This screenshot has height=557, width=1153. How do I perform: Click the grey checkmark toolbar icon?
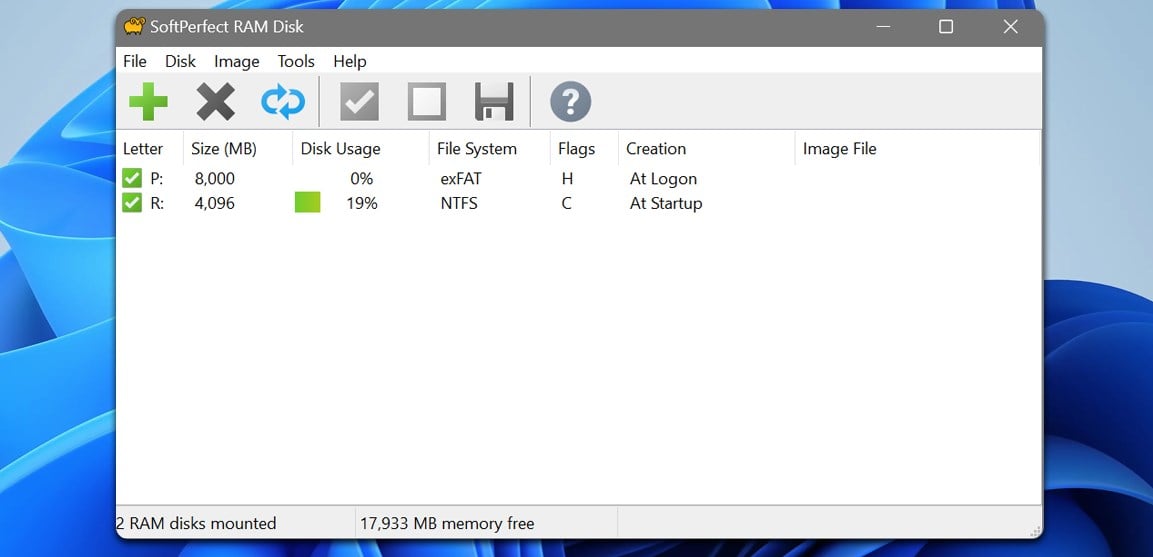point(360,102)
